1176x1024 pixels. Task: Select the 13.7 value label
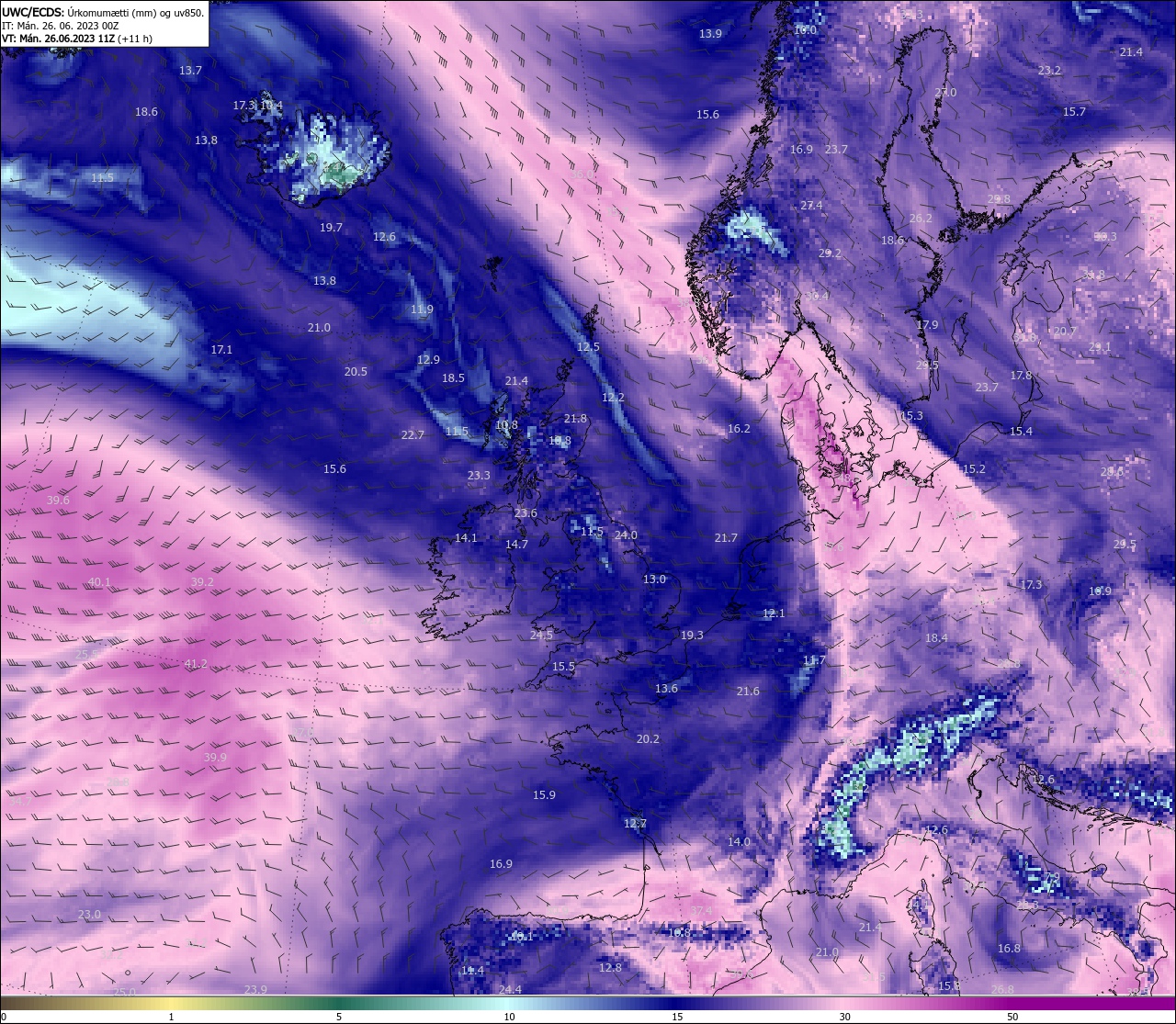[190, 71]
